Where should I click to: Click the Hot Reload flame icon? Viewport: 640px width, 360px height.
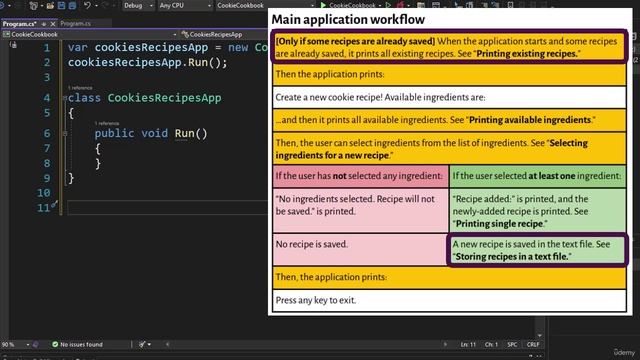401,5
